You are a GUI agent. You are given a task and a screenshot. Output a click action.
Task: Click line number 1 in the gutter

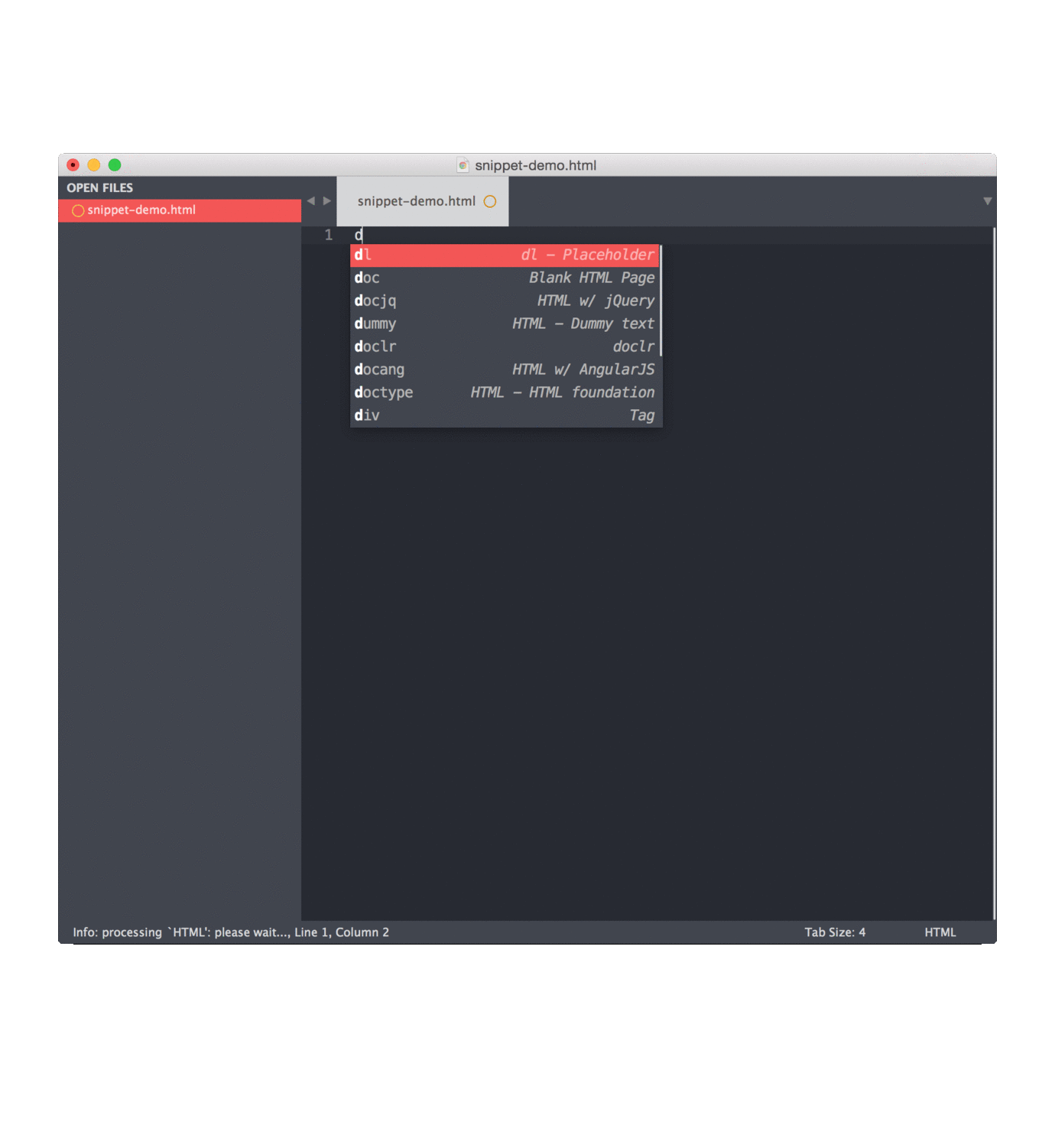(329, 236)
